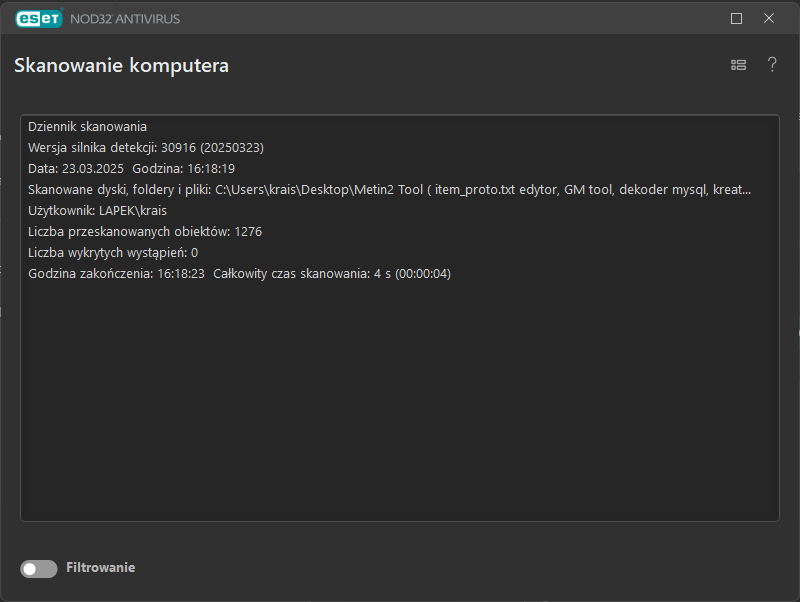Click empty area of the scan log
The height and width of the screenshot is (602, 800).
coord(400,400)
